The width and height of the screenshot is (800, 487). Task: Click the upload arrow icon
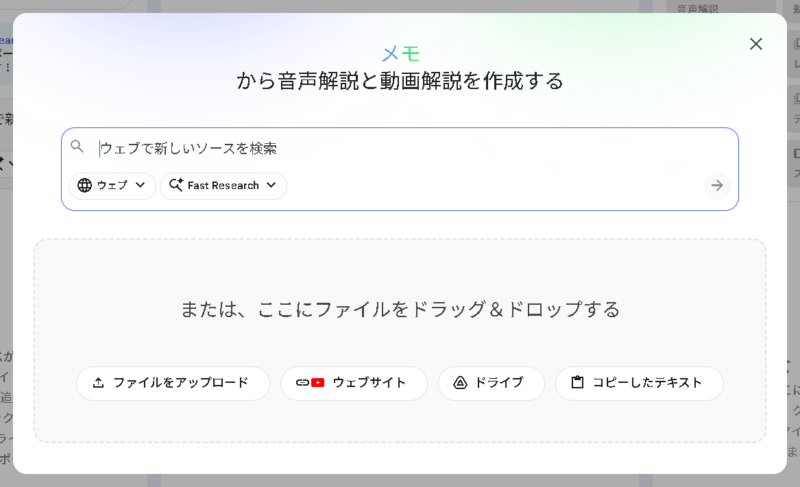(x=98, y=383)
